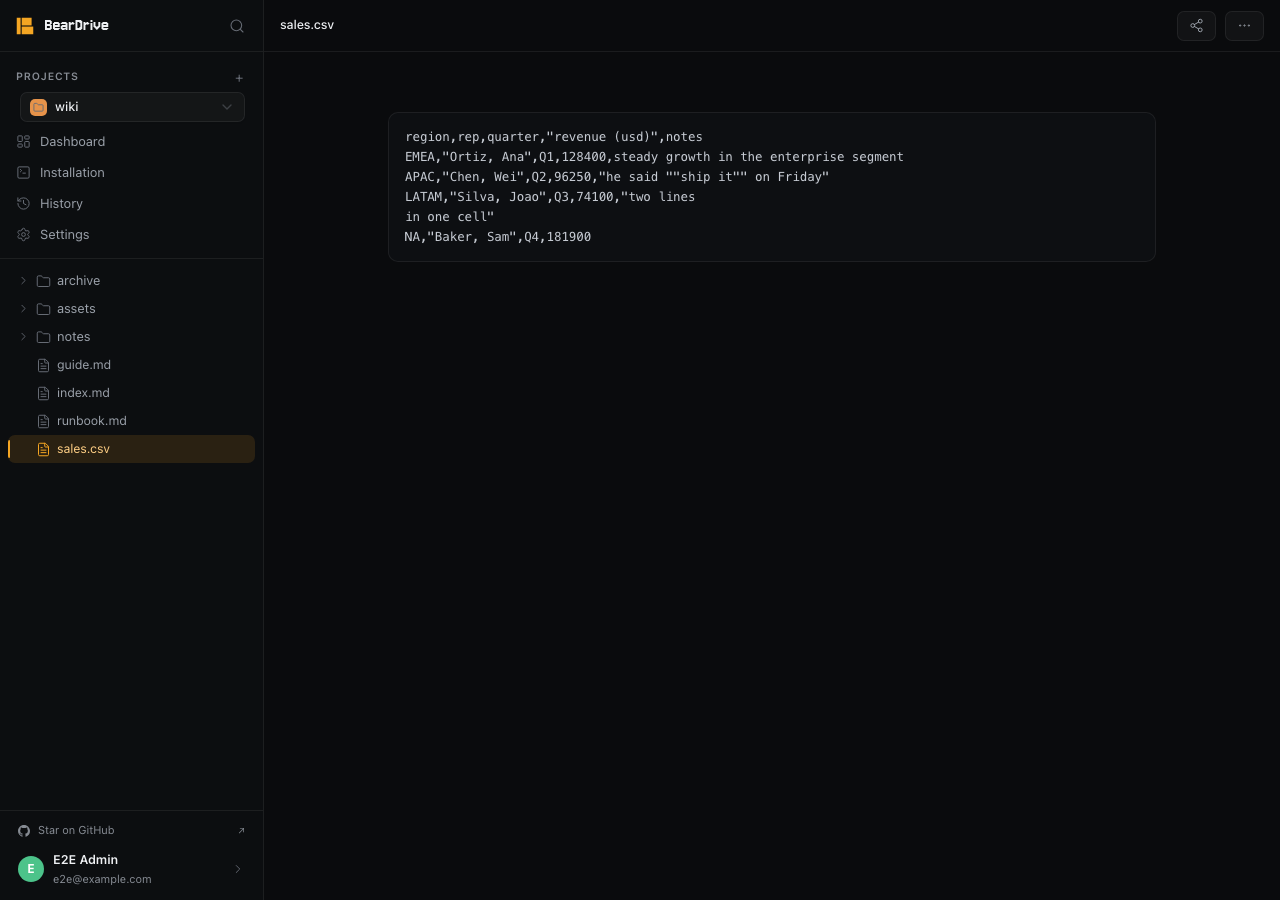Image resolution: width=1280 pixels, height=900 pixels.
Task: Select the archive folder
Action: click(x=132, y=281)
